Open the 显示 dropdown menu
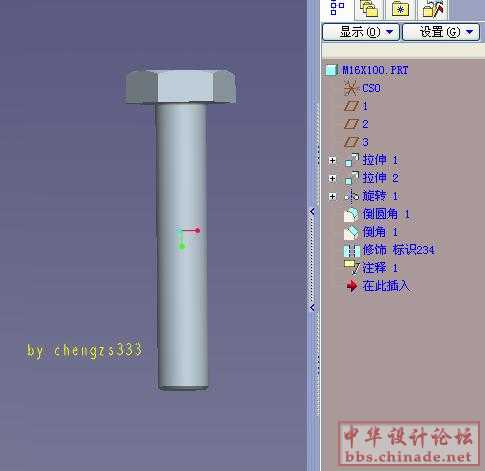The height and width of the screenshot is (471, 485). (x=361, y=32)
